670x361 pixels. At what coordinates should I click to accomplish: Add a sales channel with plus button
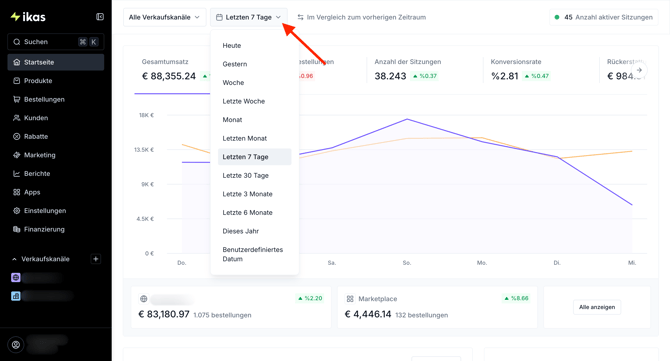[96, 259]
